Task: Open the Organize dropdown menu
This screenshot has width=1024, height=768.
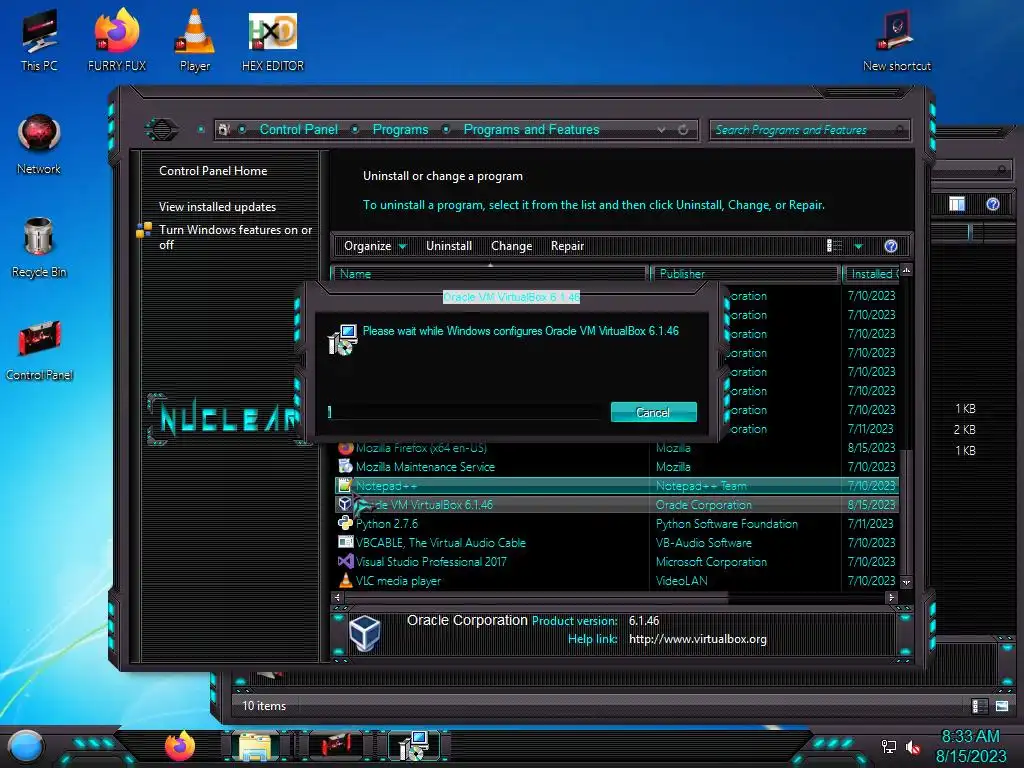Action: pyautogui.click(x=375, y=246)
